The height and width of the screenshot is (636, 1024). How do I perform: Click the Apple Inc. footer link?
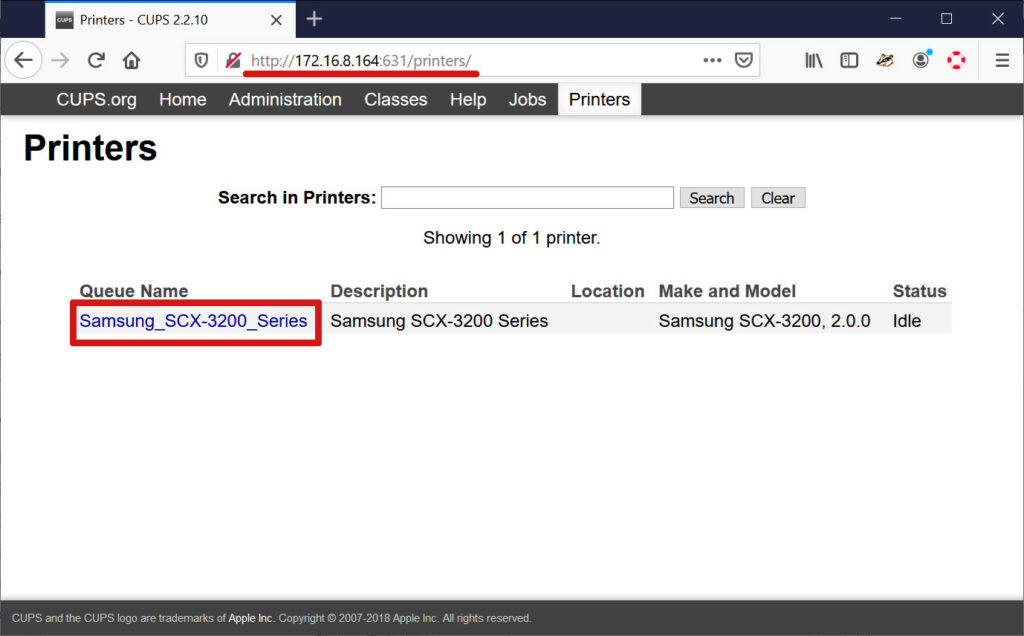[251, 618]
